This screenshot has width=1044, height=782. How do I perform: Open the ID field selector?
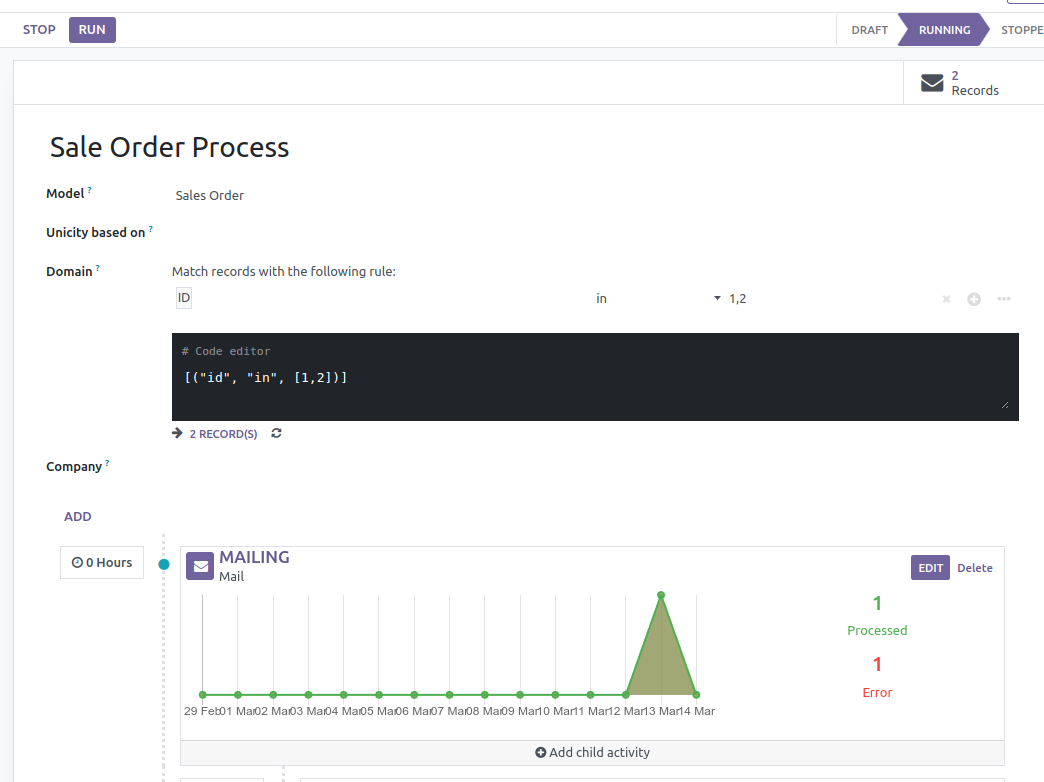click(x=184, y=298)
